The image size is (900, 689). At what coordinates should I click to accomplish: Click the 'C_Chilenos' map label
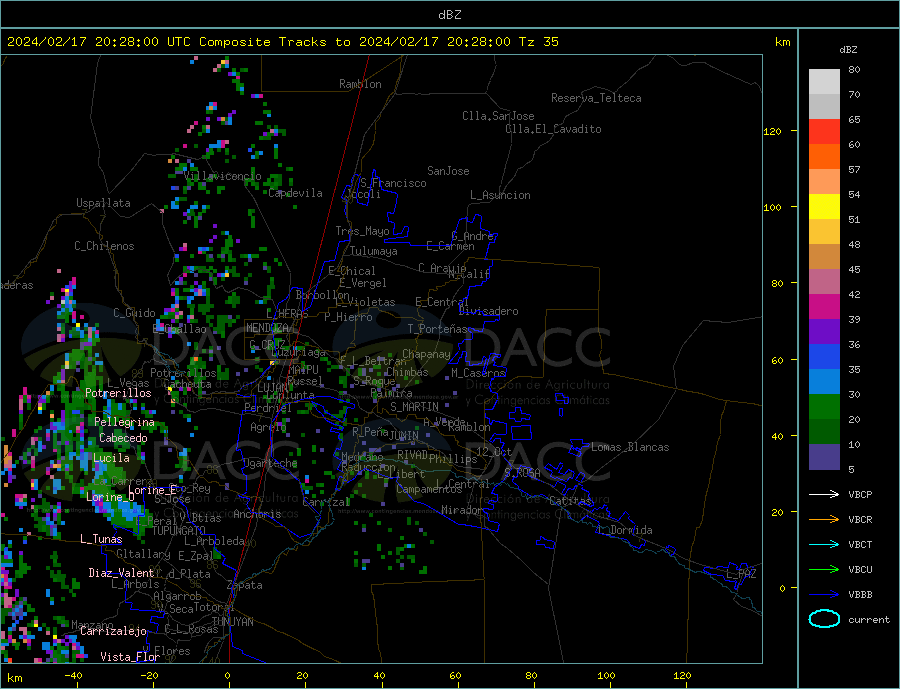pyautogui.click(x=104, y=246)
